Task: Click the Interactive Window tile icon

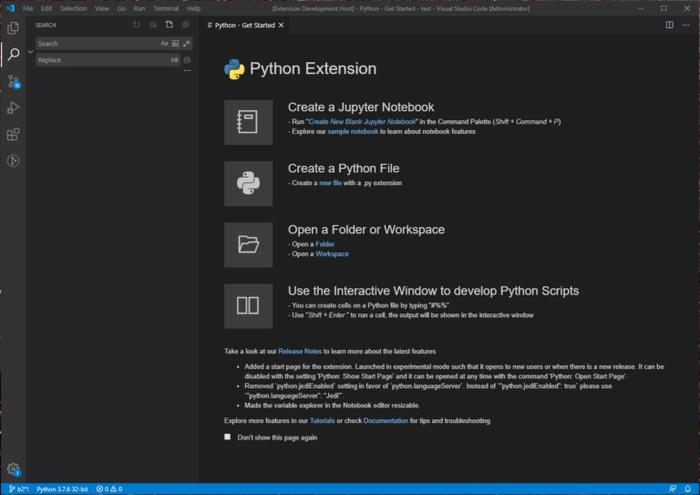Action: (x=248, y=306)
